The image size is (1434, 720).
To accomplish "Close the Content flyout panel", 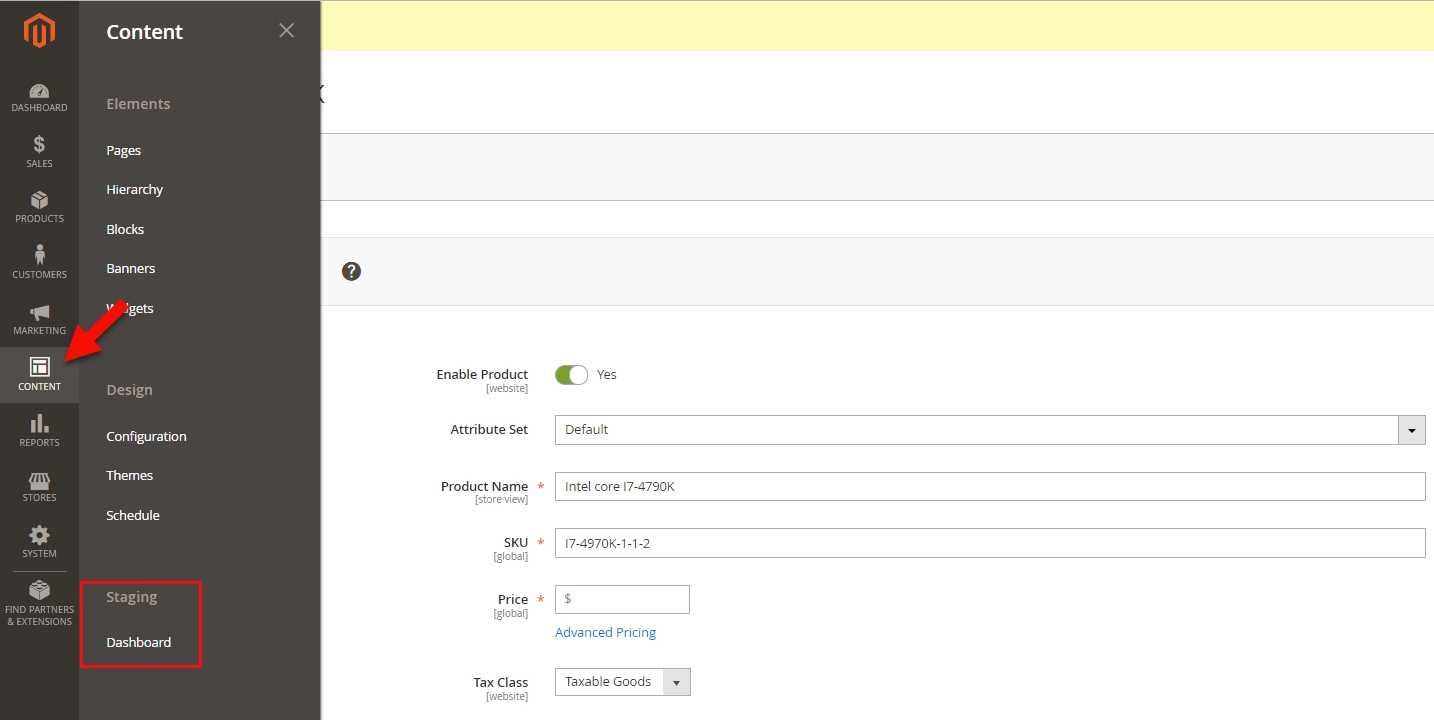I will (x=286, y=31).
